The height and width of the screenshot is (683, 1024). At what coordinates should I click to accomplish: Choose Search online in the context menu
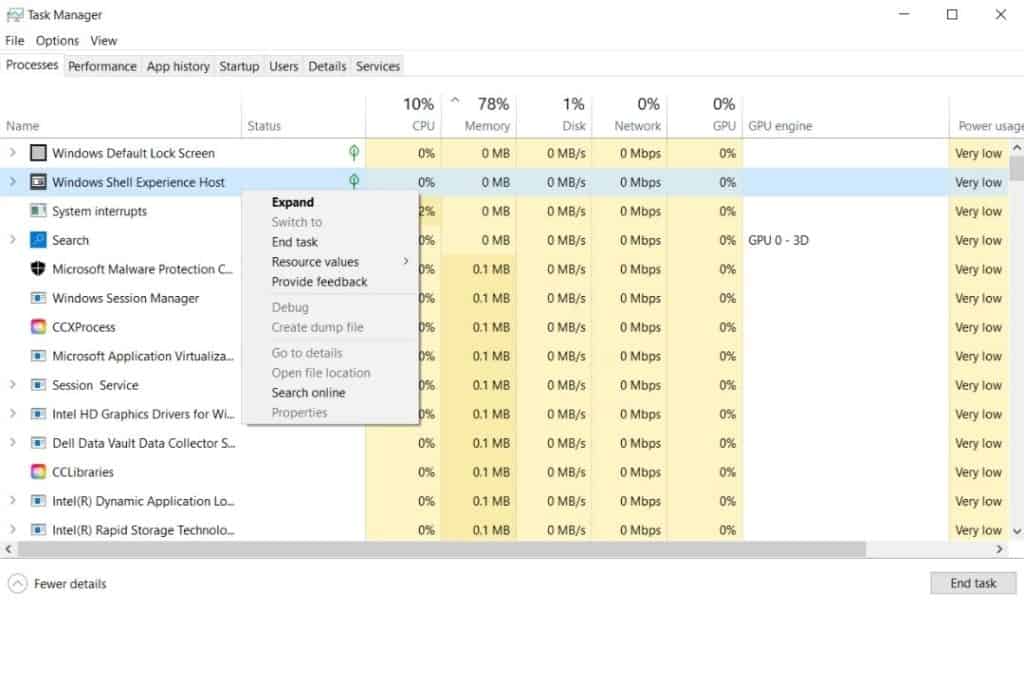332,392
